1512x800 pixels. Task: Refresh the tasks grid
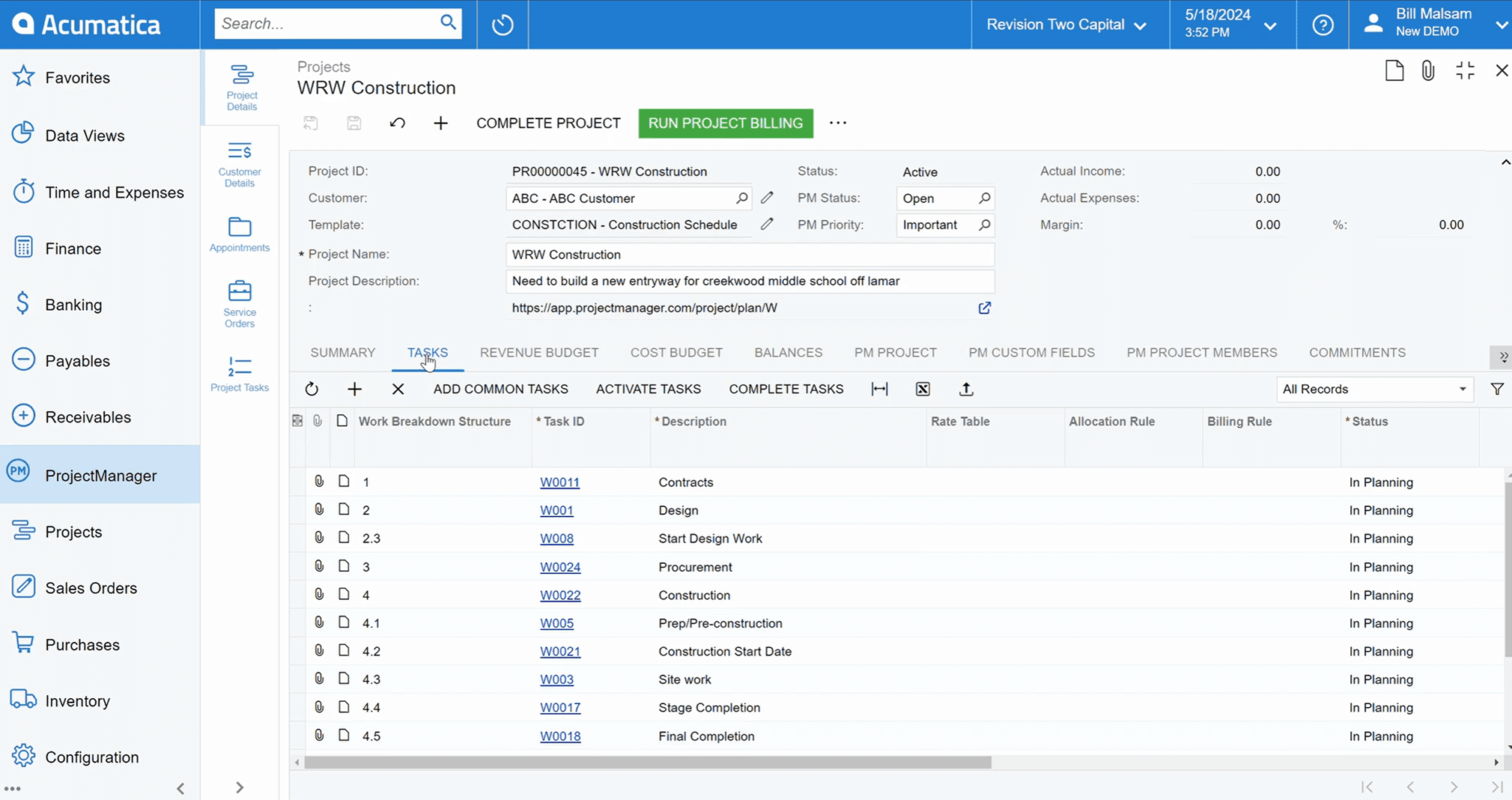pos(311,389)
